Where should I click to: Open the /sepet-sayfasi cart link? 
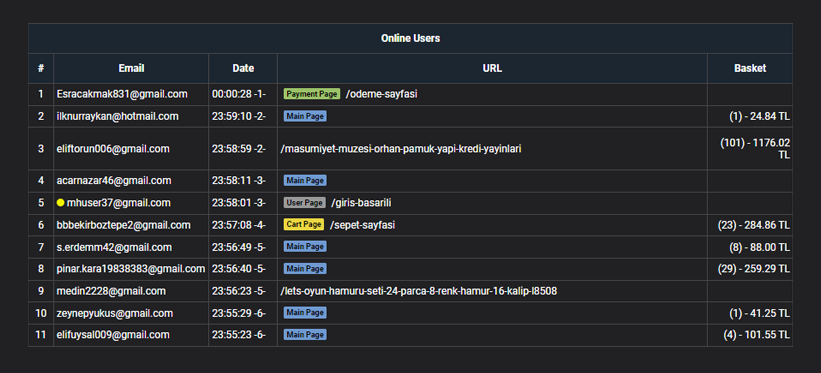pos(362,225)
